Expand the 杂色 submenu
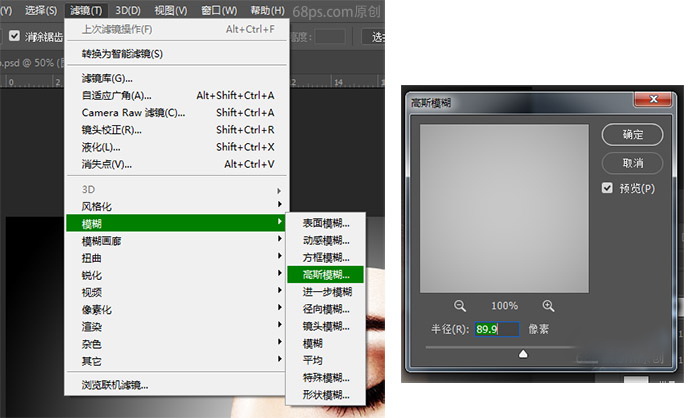The width and height of the screenshot is (696, 418). tap(177, 344)
